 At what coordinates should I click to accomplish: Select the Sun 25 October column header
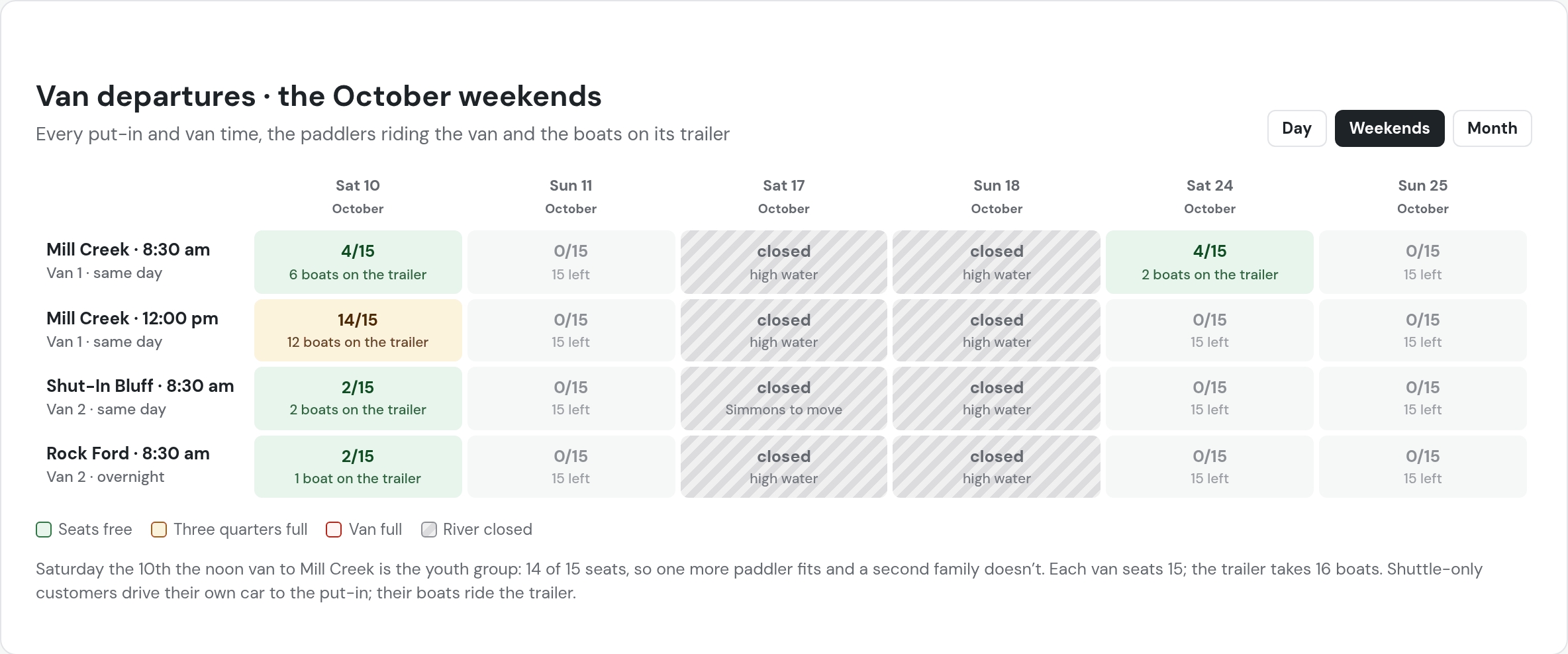(x=1422, y=197)
